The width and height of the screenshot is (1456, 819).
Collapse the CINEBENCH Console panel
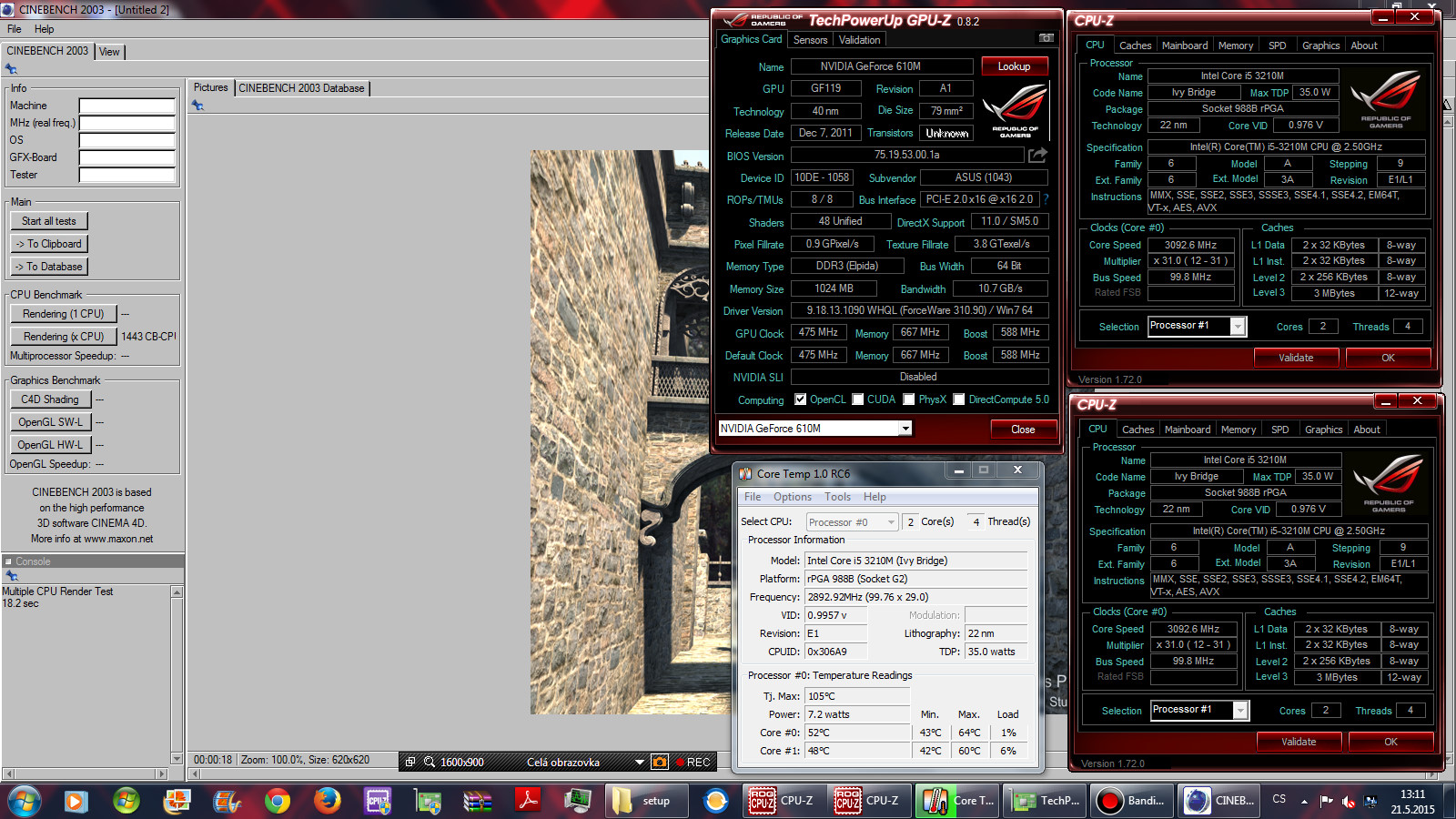(x=8, y=561)
